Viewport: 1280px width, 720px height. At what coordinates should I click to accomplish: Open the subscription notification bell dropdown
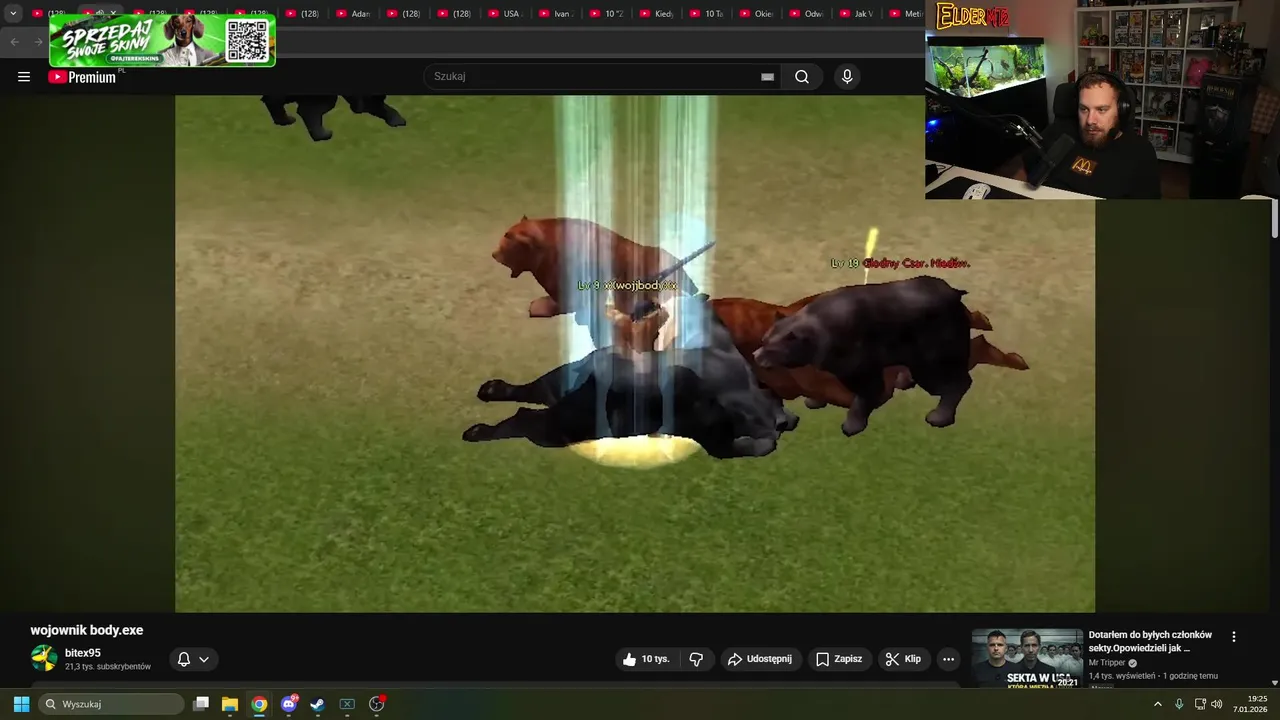click(193, 659)
